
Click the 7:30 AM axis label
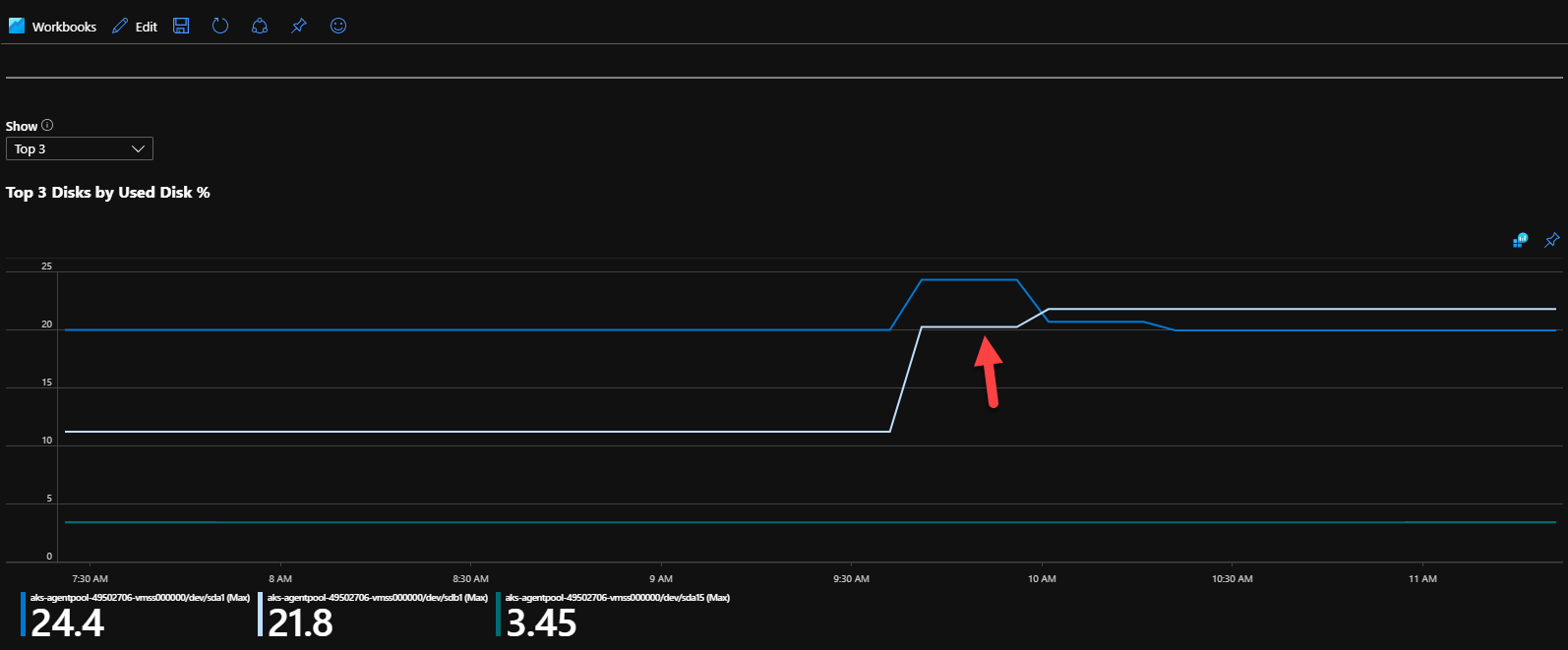click(x=90, y=578)
